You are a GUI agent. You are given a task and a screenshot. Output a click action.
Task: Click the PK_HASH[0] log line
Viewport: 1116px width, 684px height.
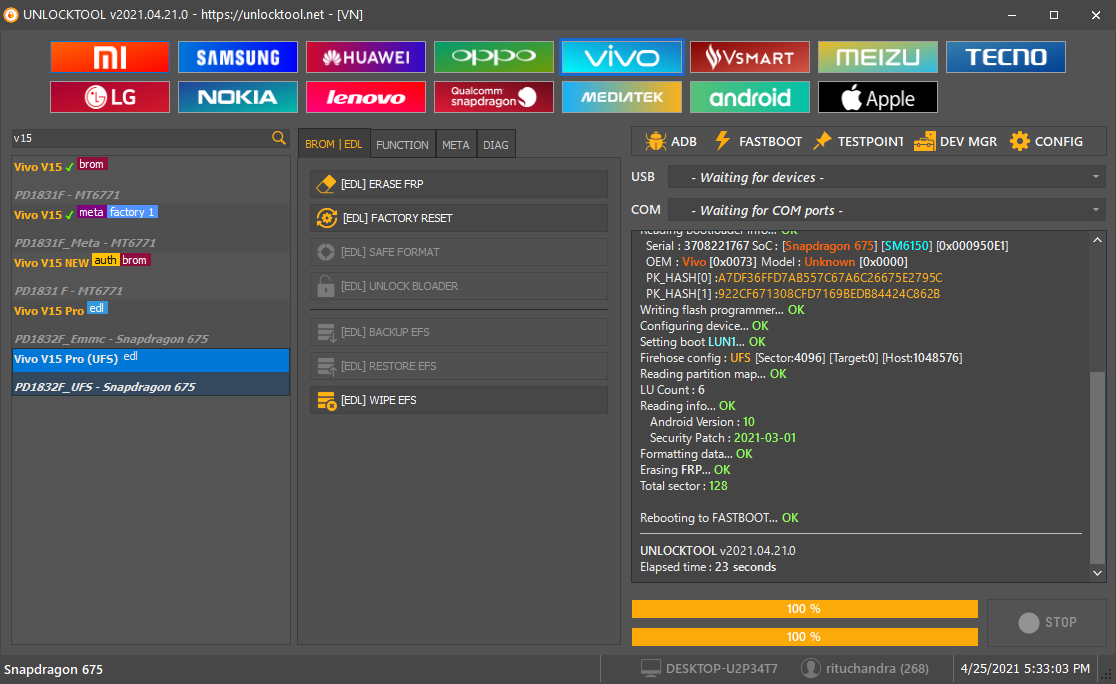point(794,278)
